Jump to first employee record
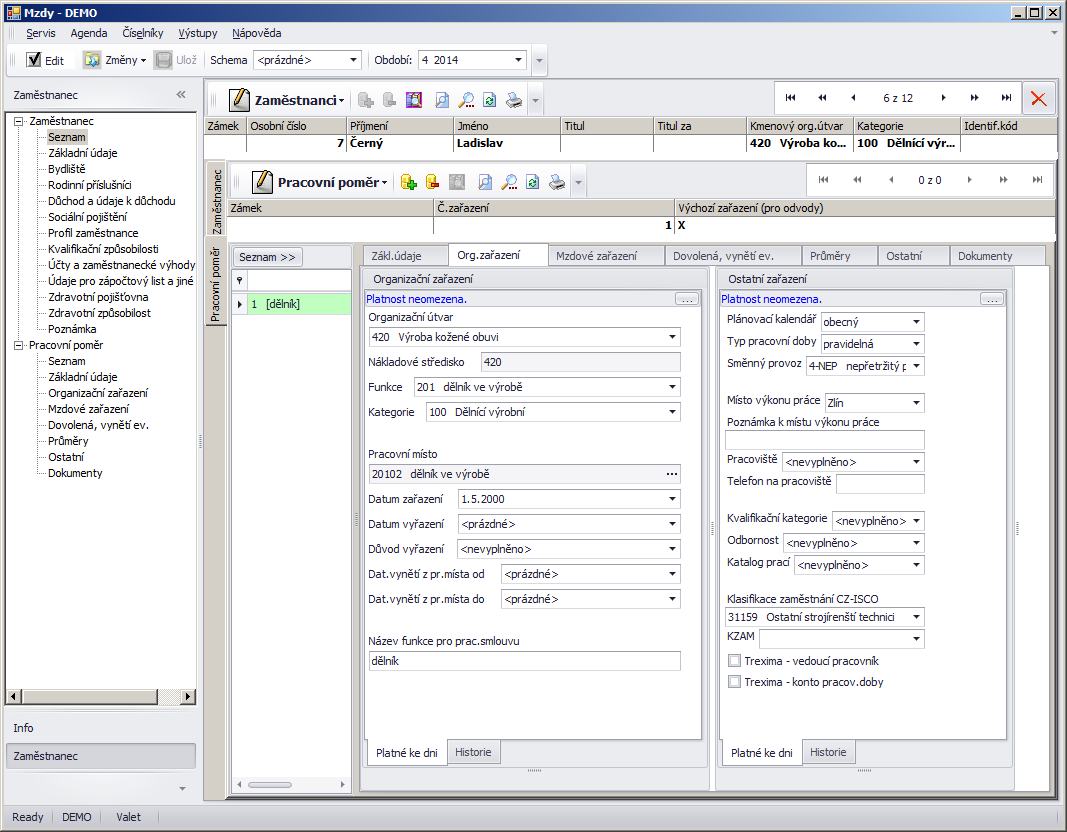 tap(790, 98)
